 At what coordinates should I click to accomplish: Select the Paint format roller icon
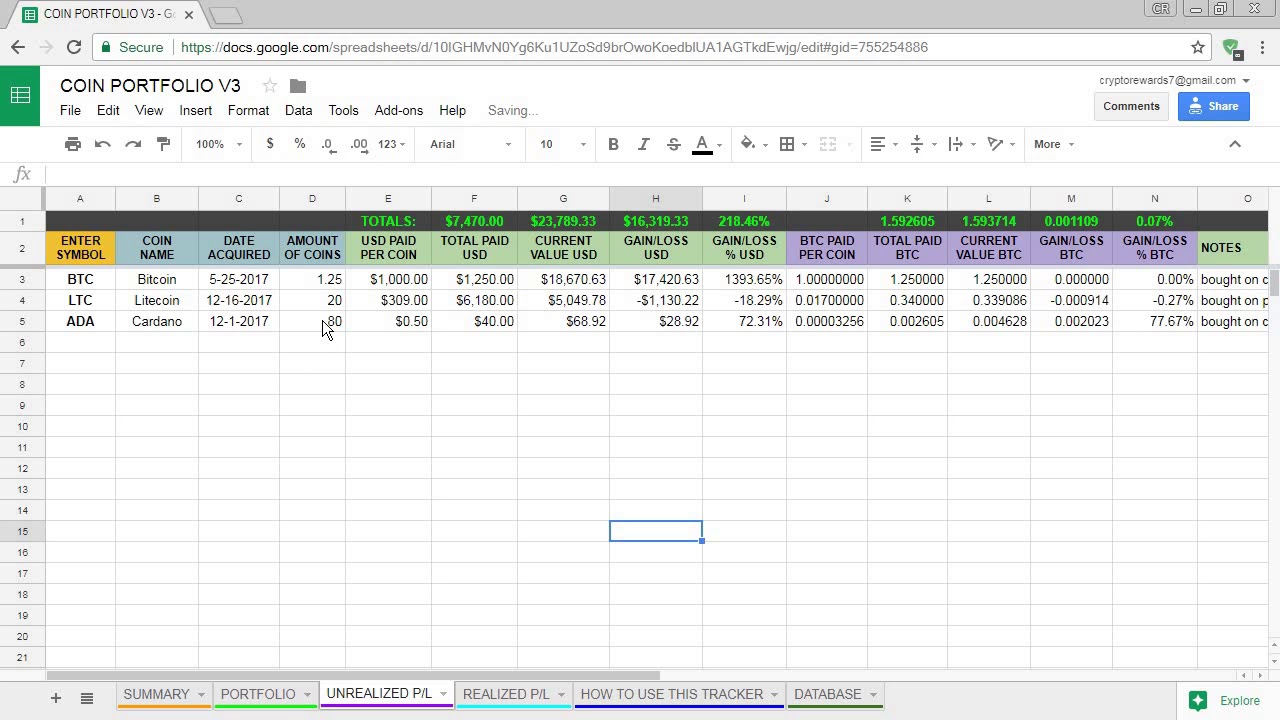(x=164, y=144)
